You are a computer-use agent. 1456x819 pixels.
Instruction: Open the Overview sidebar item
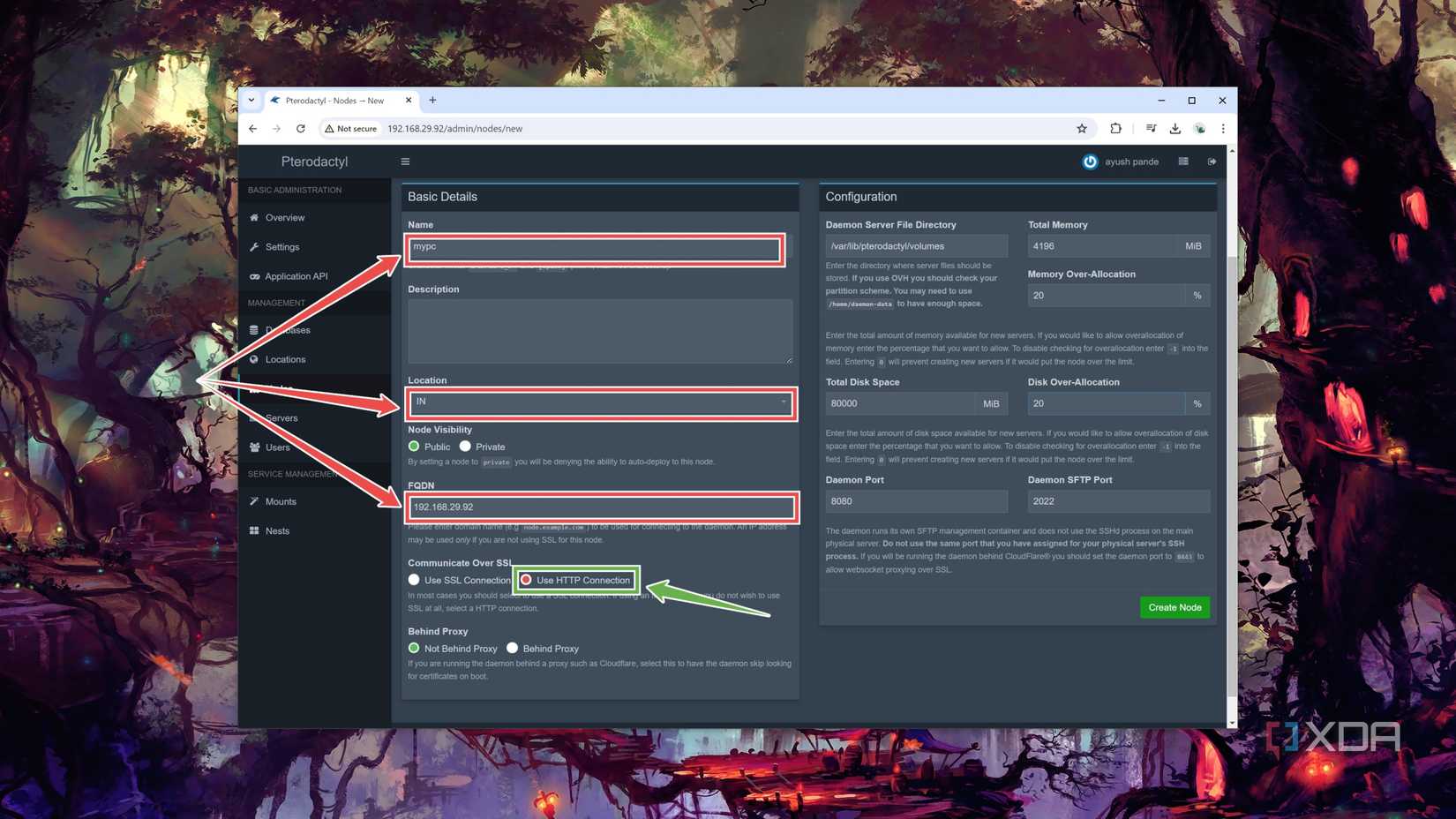pyautogui.click(x=285, y=218)
